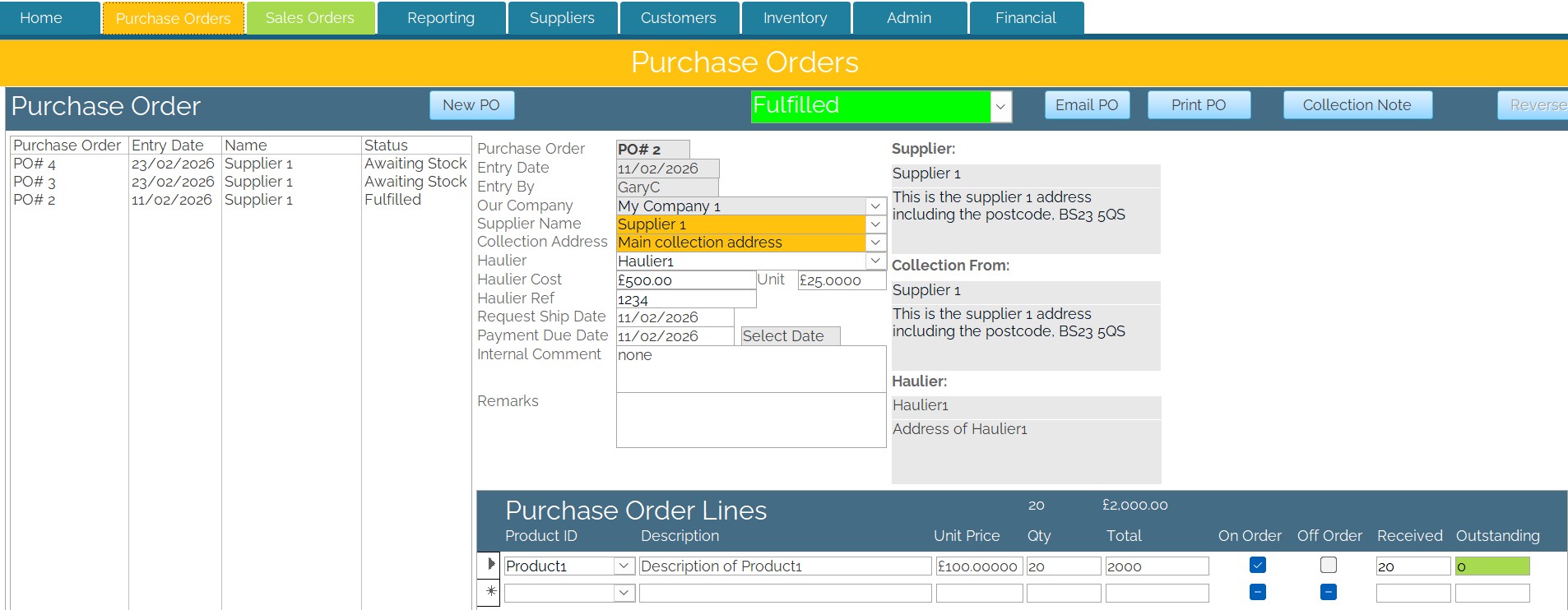Open the Suppliers tab

(562, 18)
